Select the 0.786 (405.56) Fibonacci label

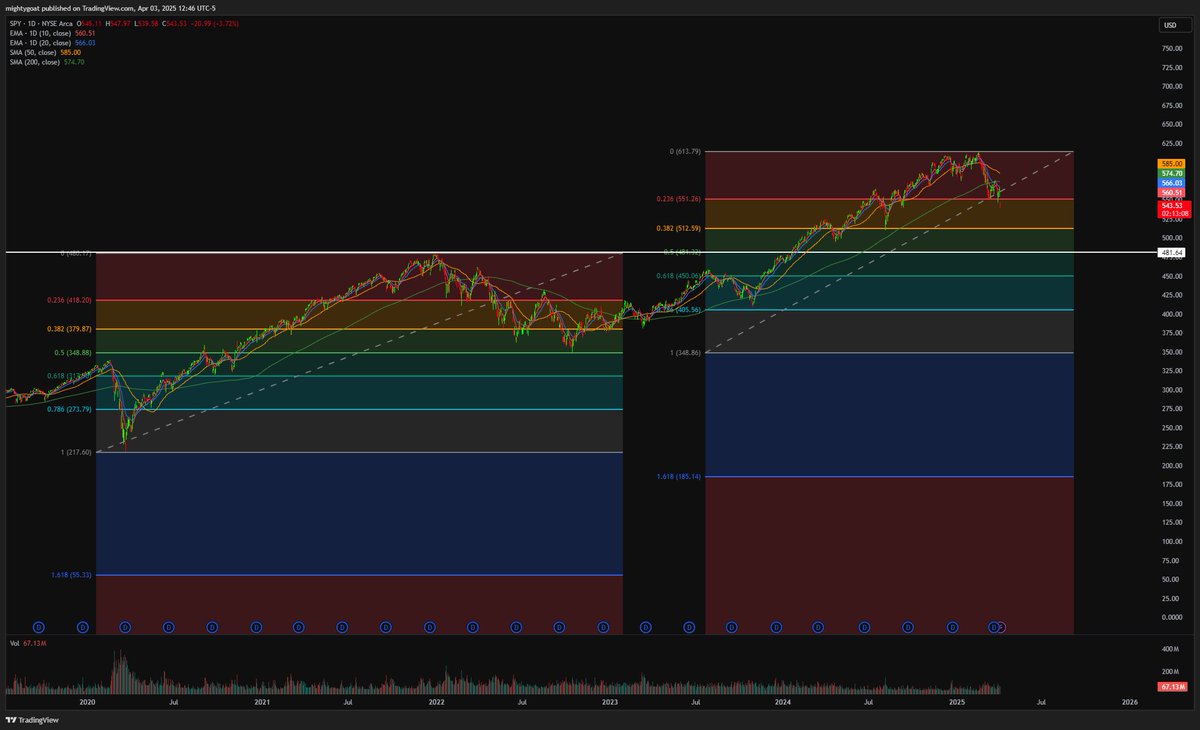click(x=678, y=310)
